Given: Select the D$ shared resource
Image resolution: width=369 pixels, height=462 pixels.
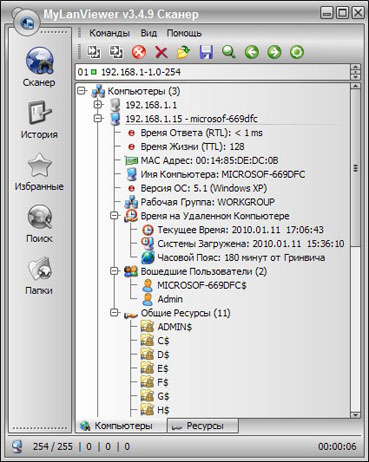Looking at the screenshot, I should click(x=163, y=355).
